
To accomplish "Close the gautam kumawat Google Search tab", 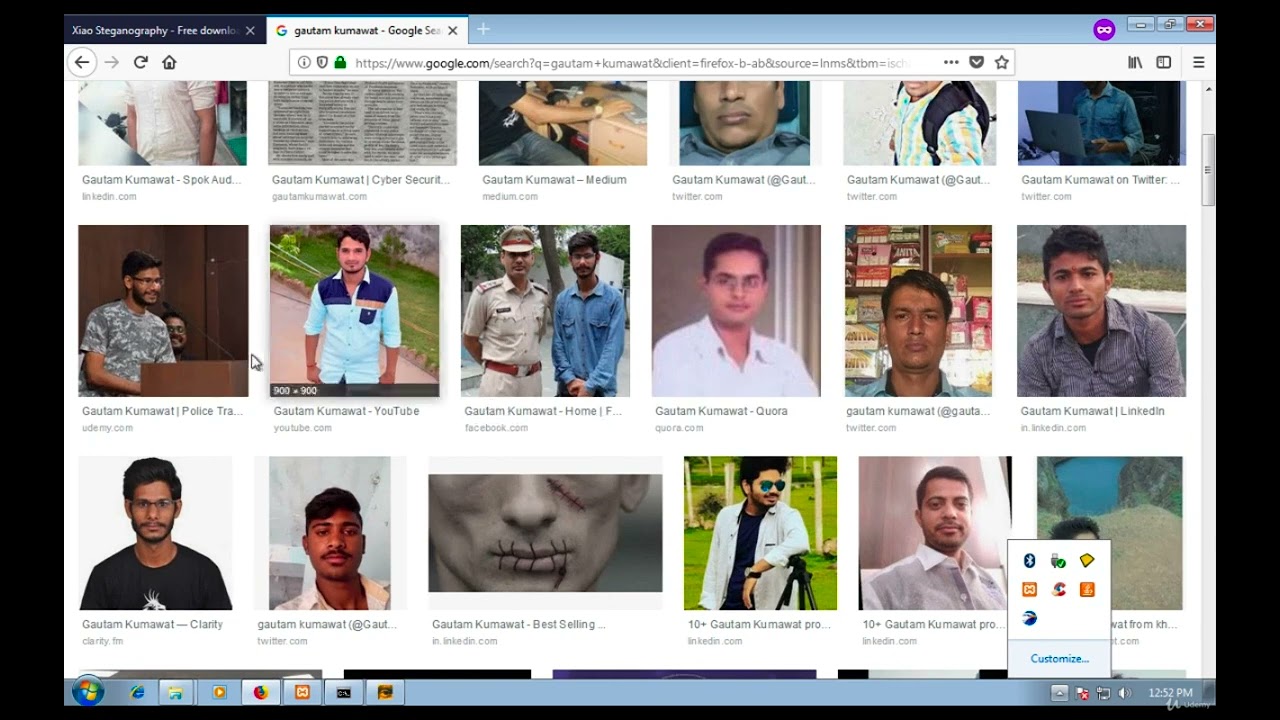I will pos(452,31).
